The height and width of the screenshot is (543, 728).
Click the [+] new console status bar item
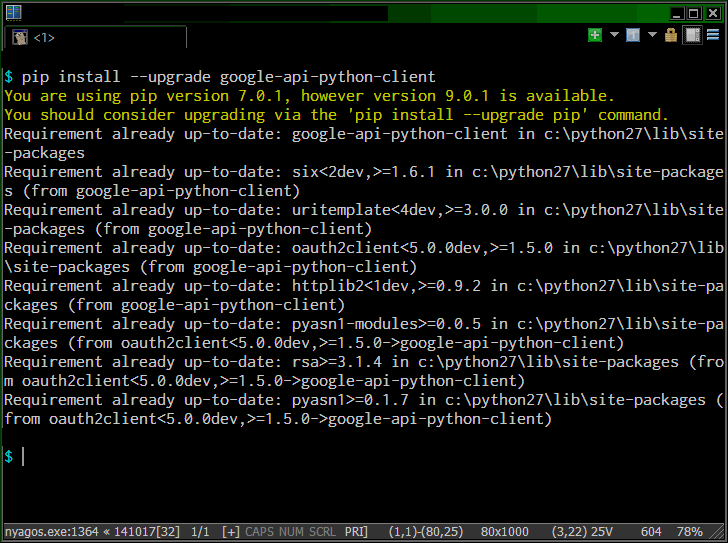point(231,532)
